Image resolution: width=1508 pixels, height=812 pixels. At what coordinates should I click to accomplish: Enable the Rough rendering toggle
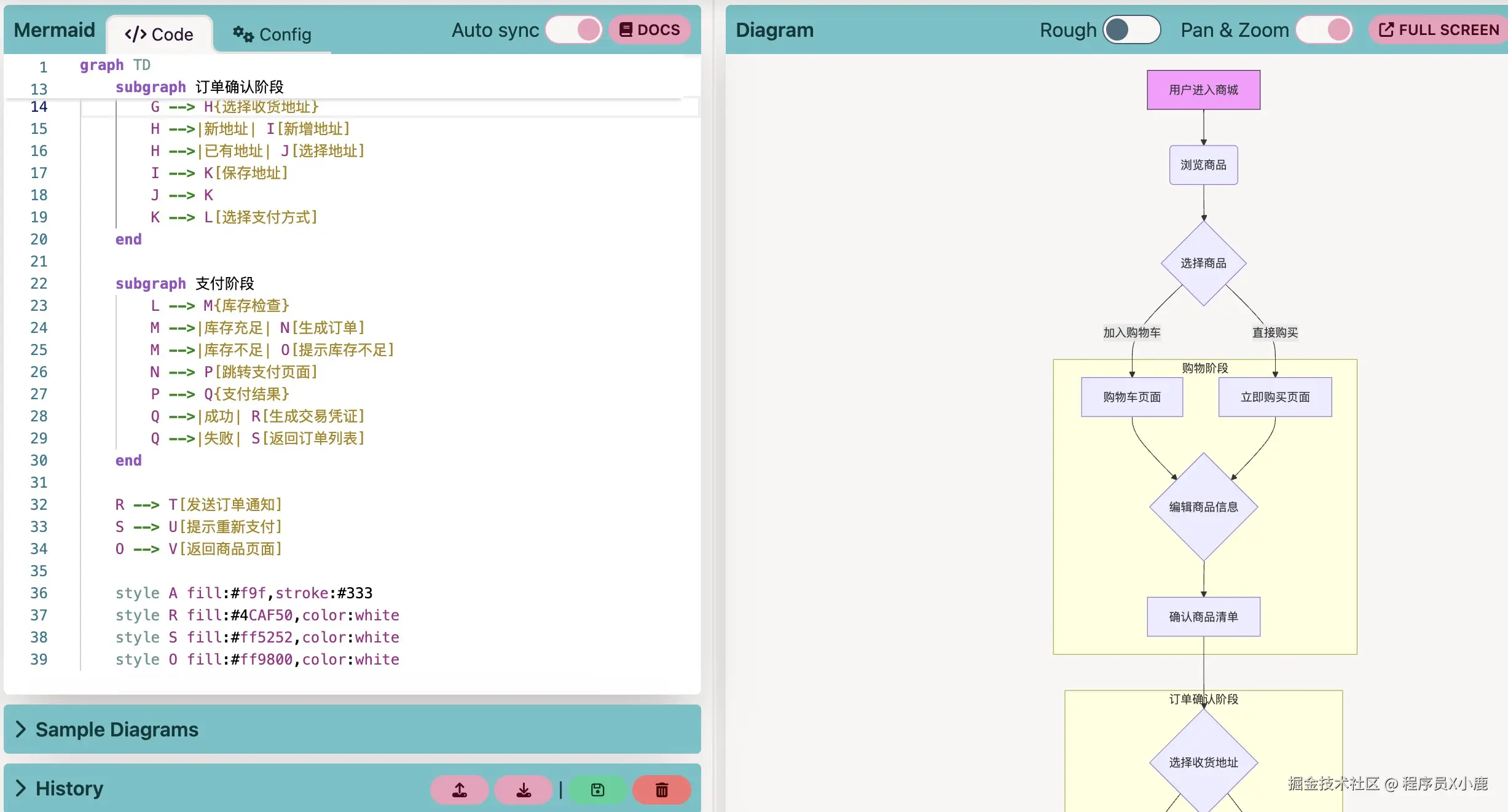click(1131, 29)
